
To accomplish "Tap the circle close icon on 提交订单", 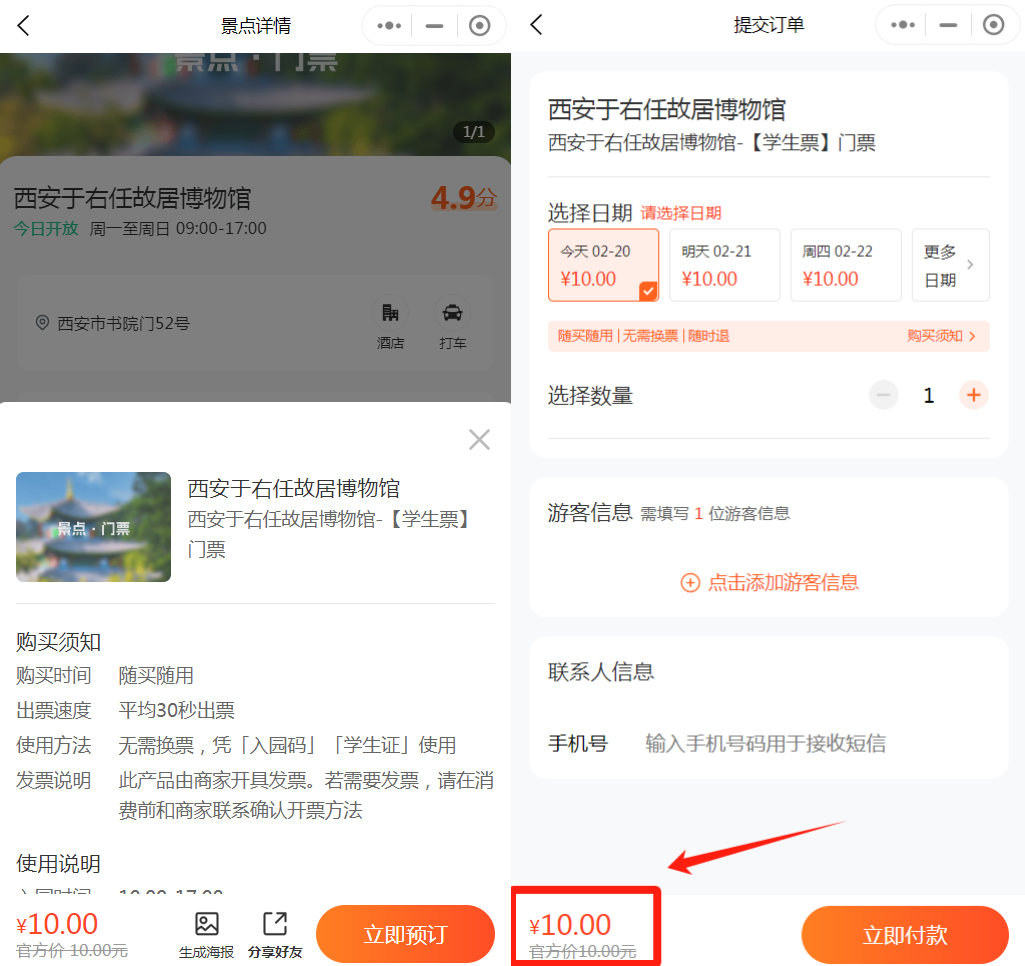I will 993,25.
